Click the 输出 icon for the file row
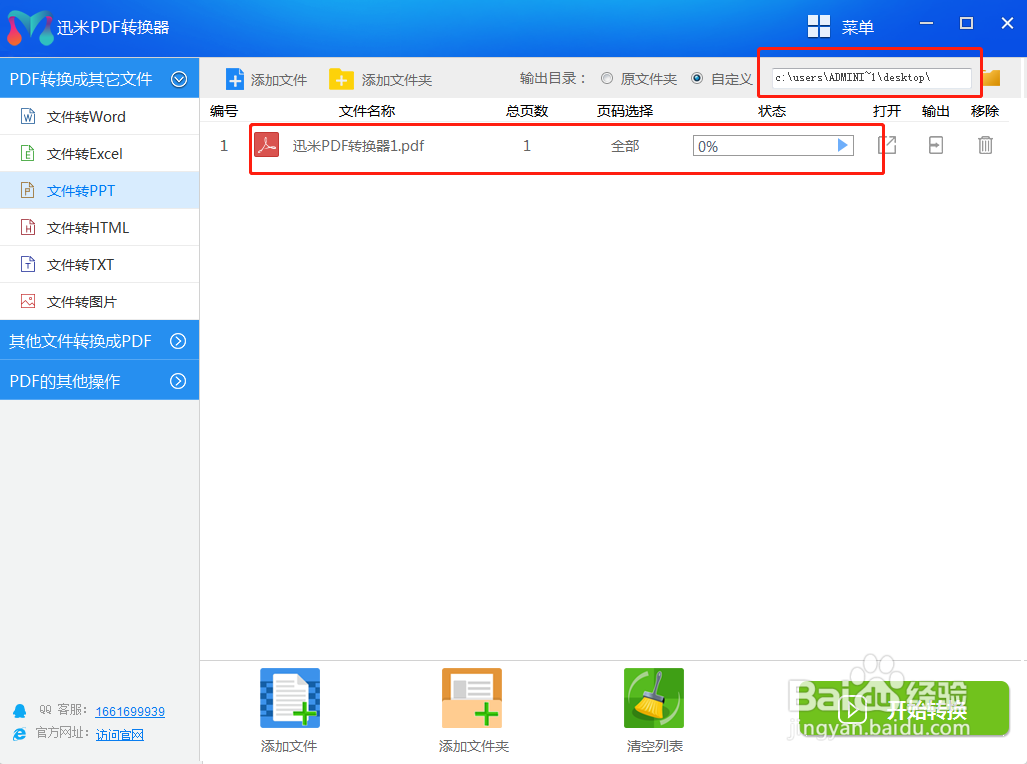This screenshot has width=1027, height=764. [935, 145]
